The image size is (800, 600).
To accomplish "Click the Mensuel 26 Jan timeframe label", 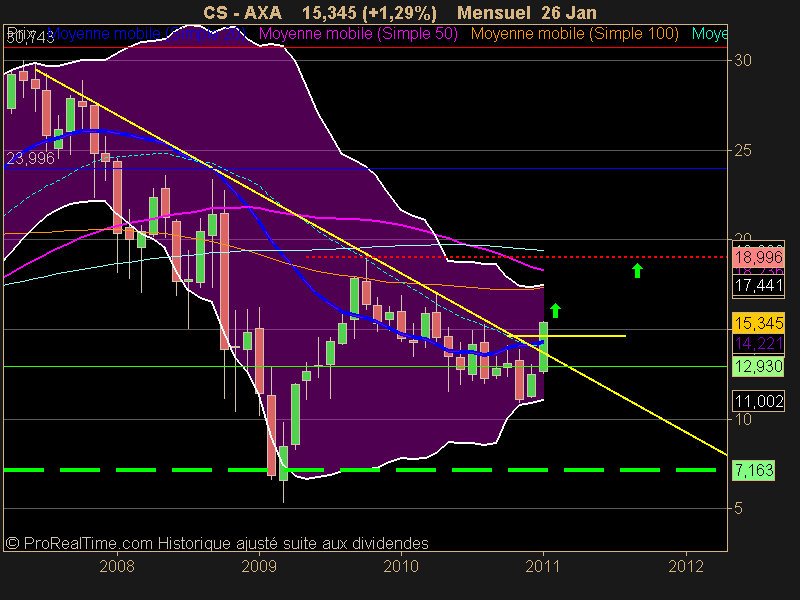I will pos(527,13).
